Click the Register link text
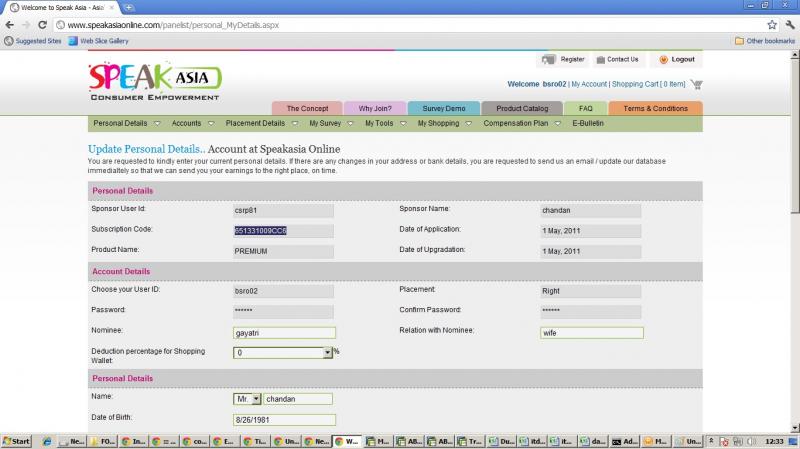The image size is (800, 449). click(x=572, y=60)
